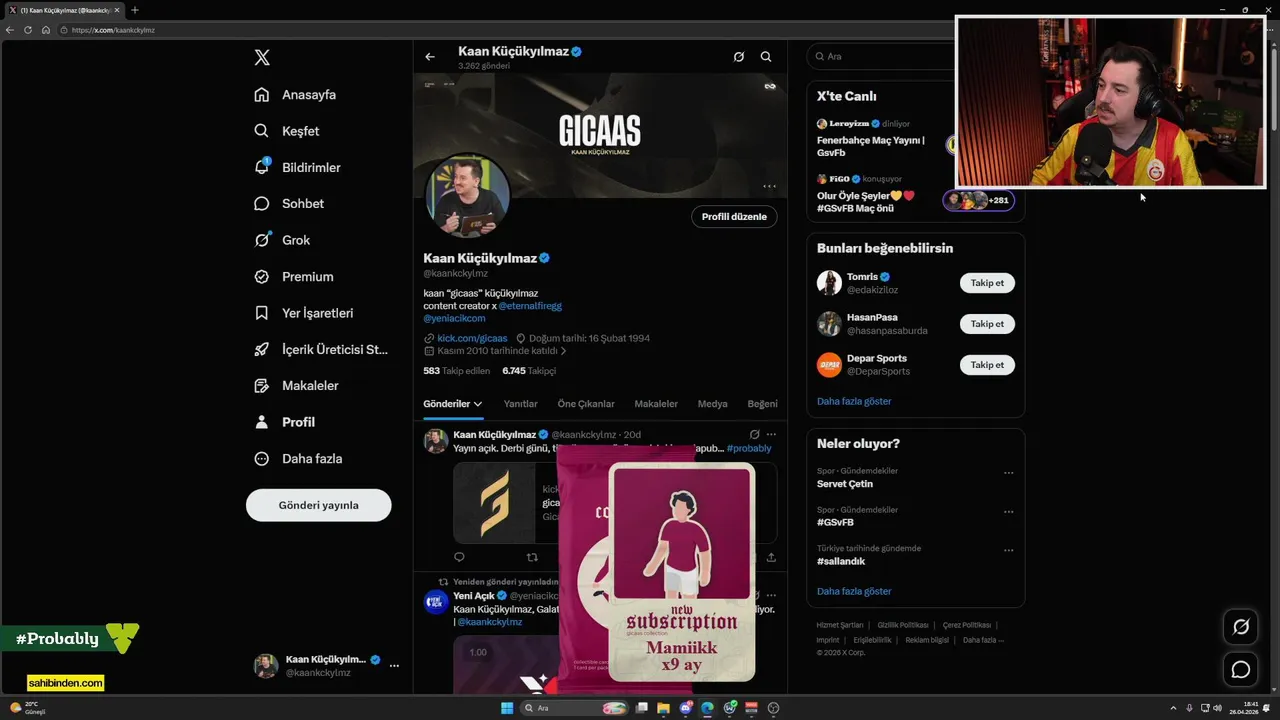Open Microsoft Edge from taskbar
The width and height of the screenshot is (1280, 720).
[x=707, y=708]
